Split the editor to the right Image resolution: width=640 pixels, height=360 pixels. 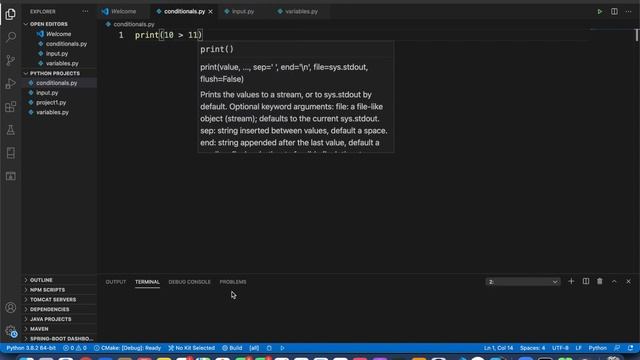pos(614,11)
